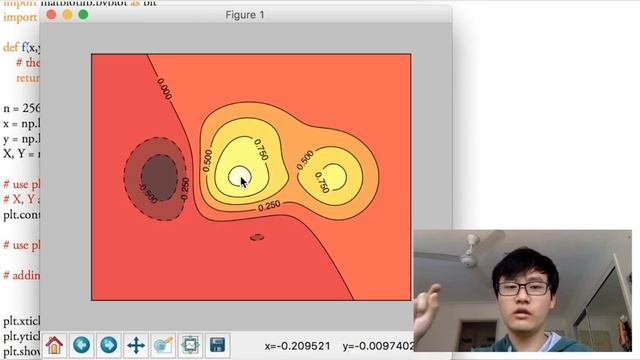Click the 0.500 label on right peak

pos(305,160)
